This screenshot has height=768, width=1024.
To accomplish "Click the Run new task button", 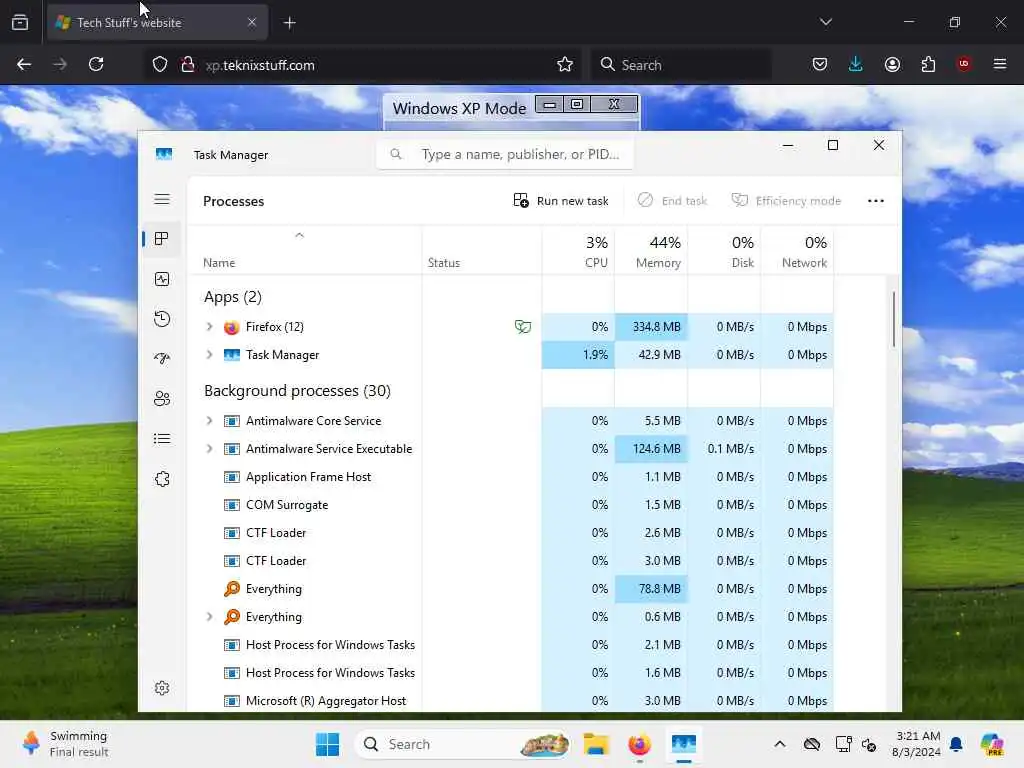I will coord(561,200).
